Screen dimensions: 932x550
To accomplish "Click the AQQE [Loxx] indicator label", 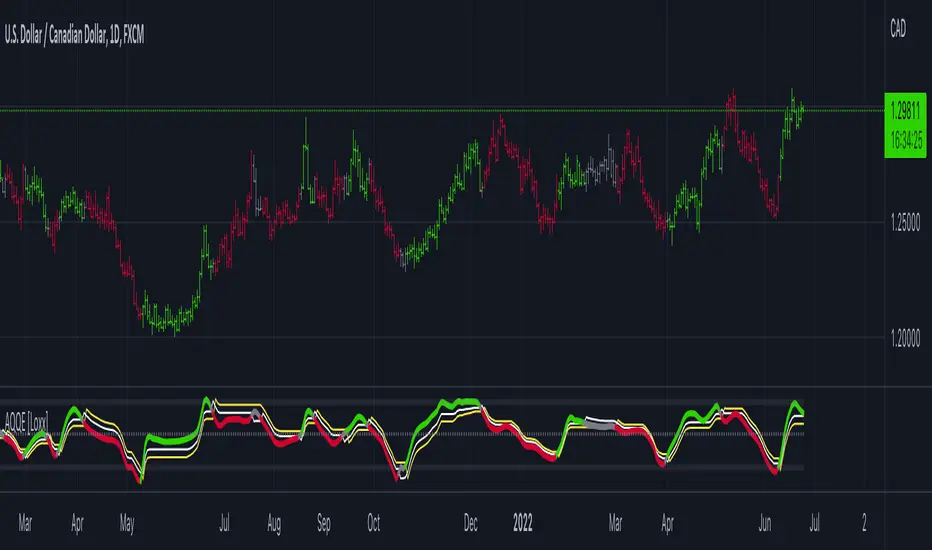I will coord(26,422).
